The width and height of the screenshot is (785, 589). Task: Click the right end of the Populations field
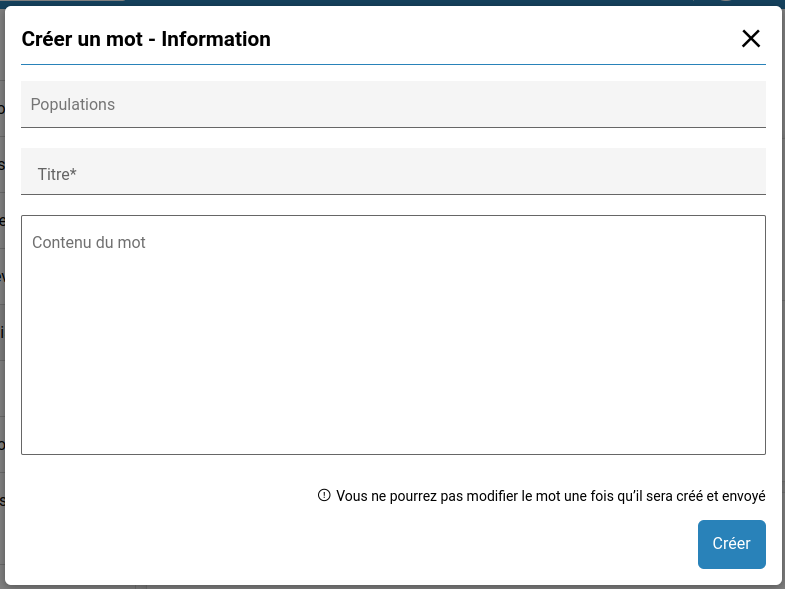click(x=740, y=104)
